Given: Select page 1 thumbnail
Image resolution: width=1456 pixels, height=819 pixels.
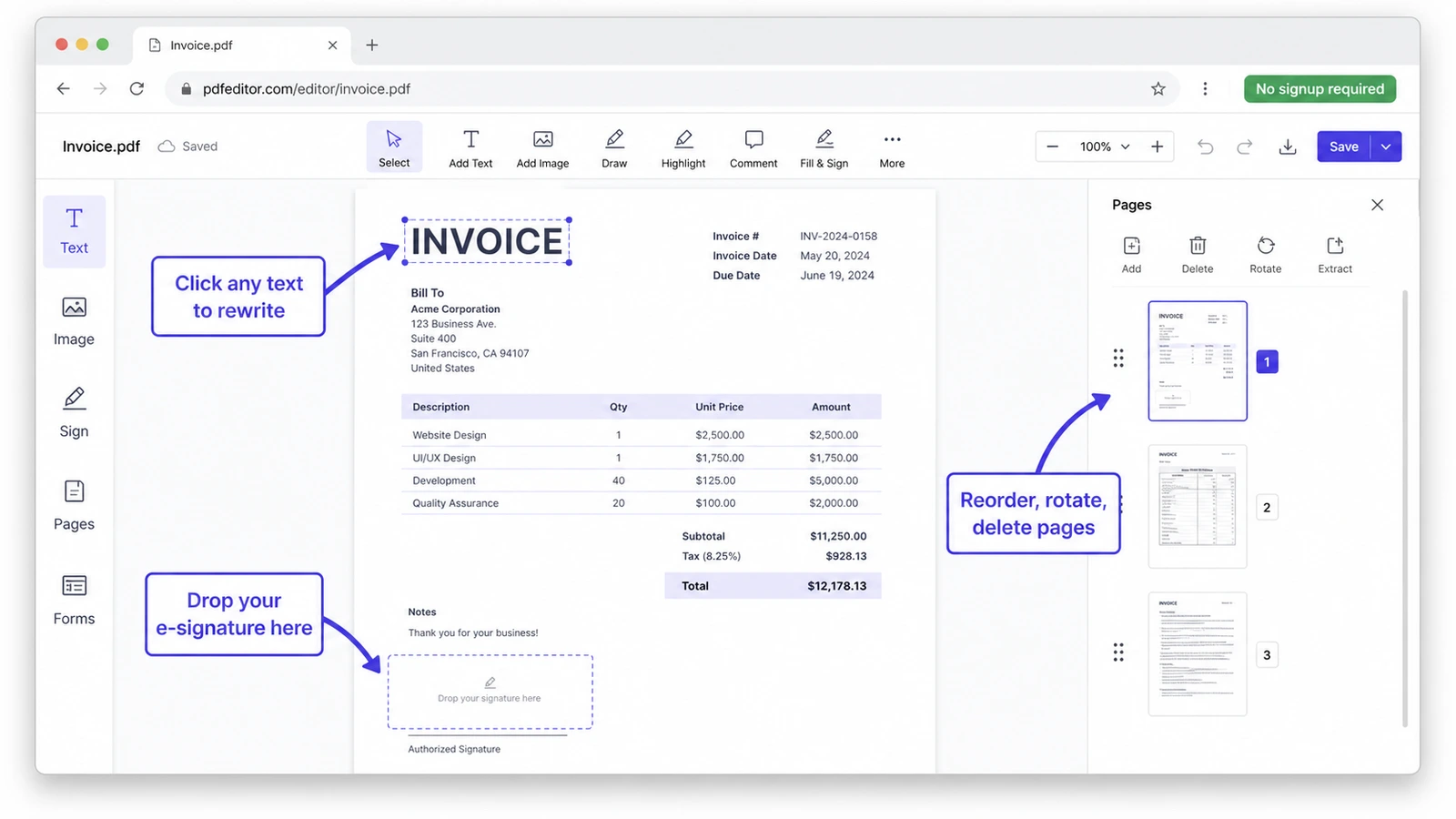Looking at the screenshot, I should (x=1198, y=361).
